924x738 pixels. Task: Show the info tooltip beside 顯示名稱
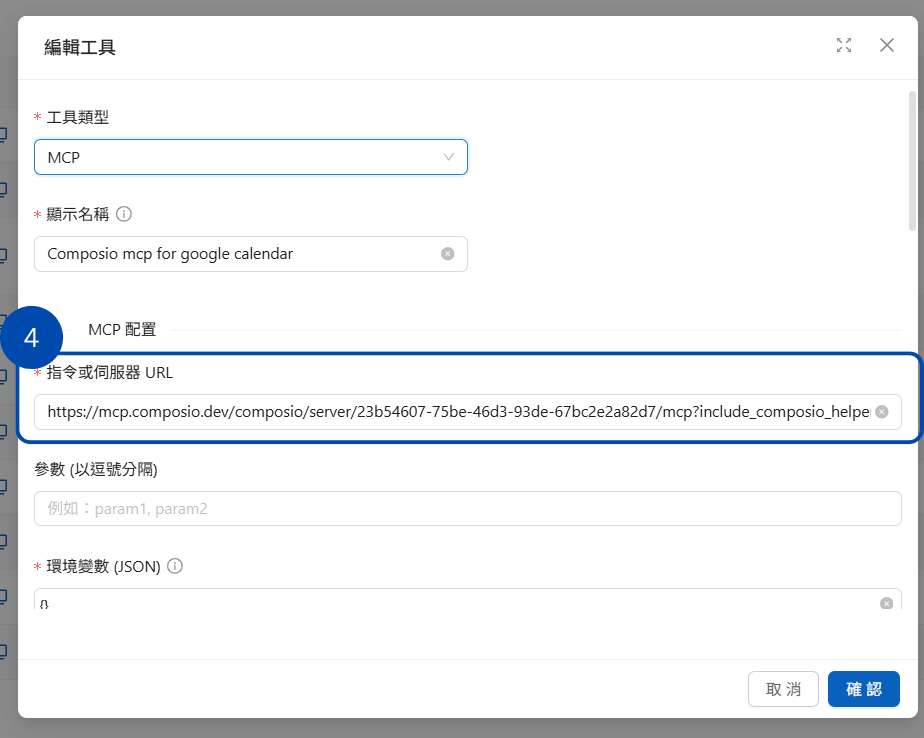124,214
